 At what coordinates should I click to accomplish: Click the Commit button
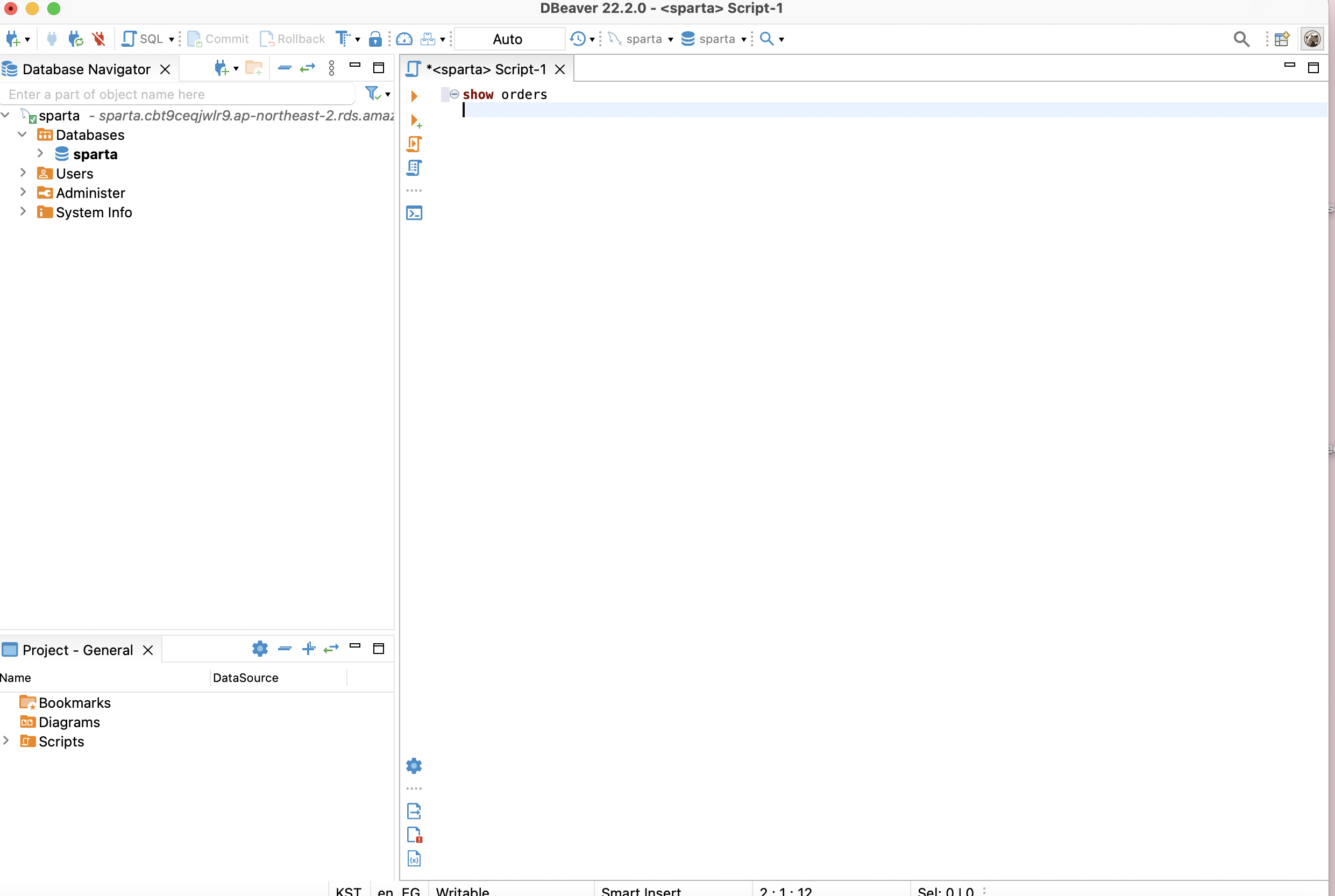(218, 39)
